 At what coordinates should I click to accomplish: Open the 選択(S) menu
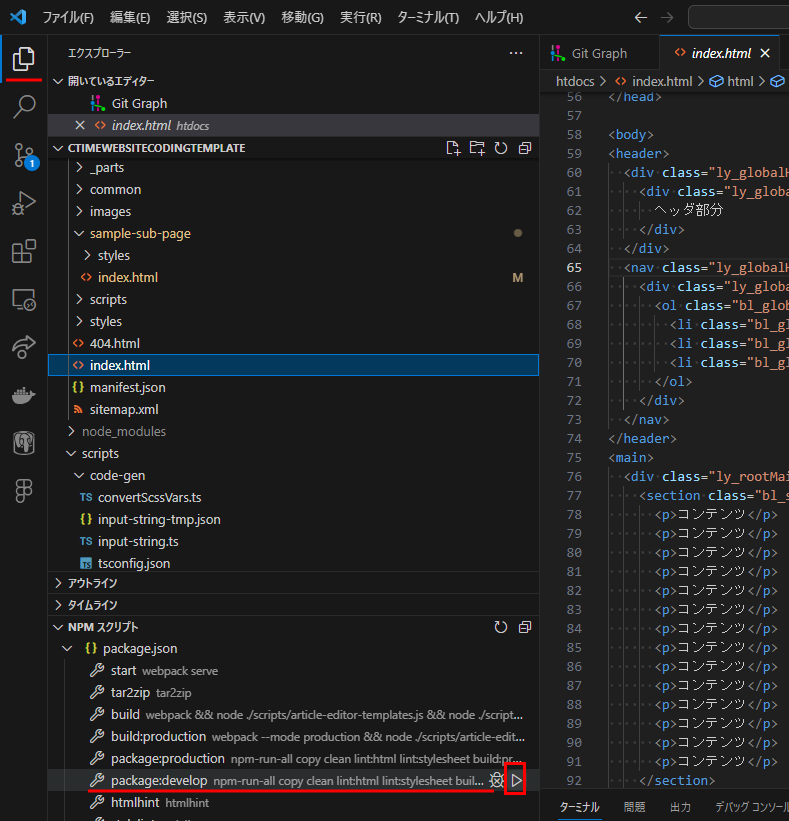[x=186, y=17]
